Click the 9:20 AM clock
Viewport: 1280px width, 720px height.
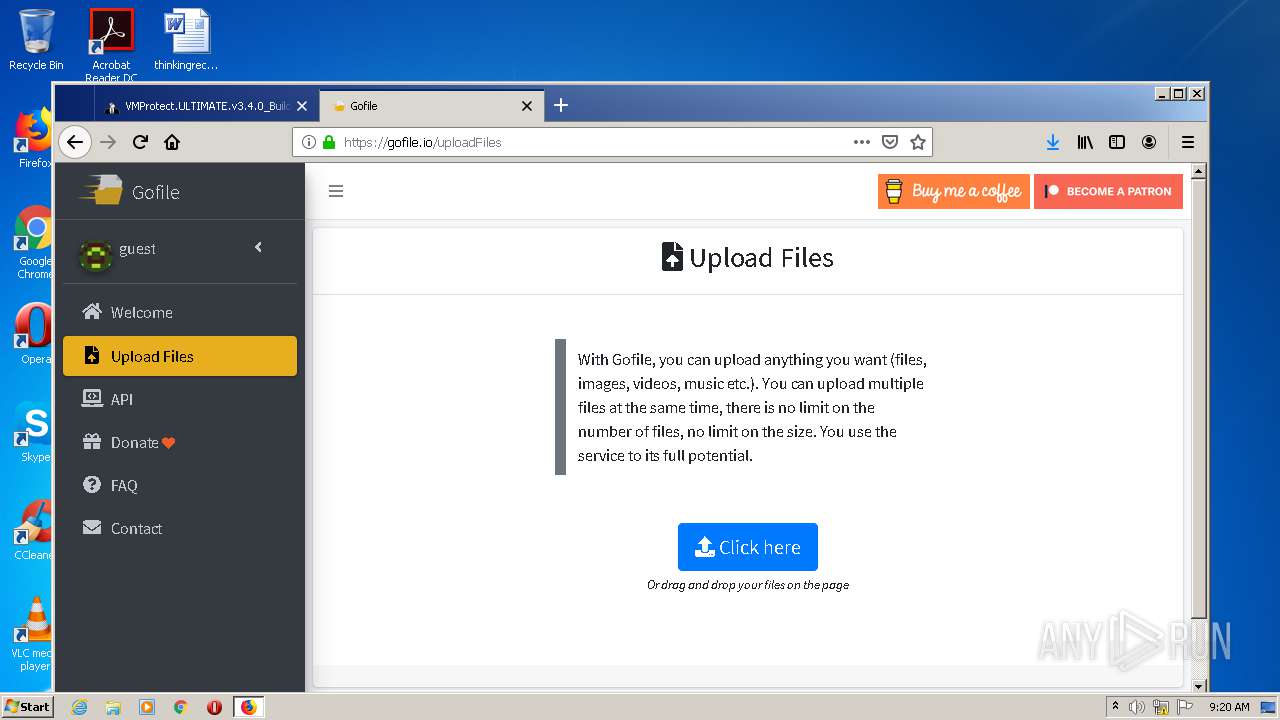1229,707
